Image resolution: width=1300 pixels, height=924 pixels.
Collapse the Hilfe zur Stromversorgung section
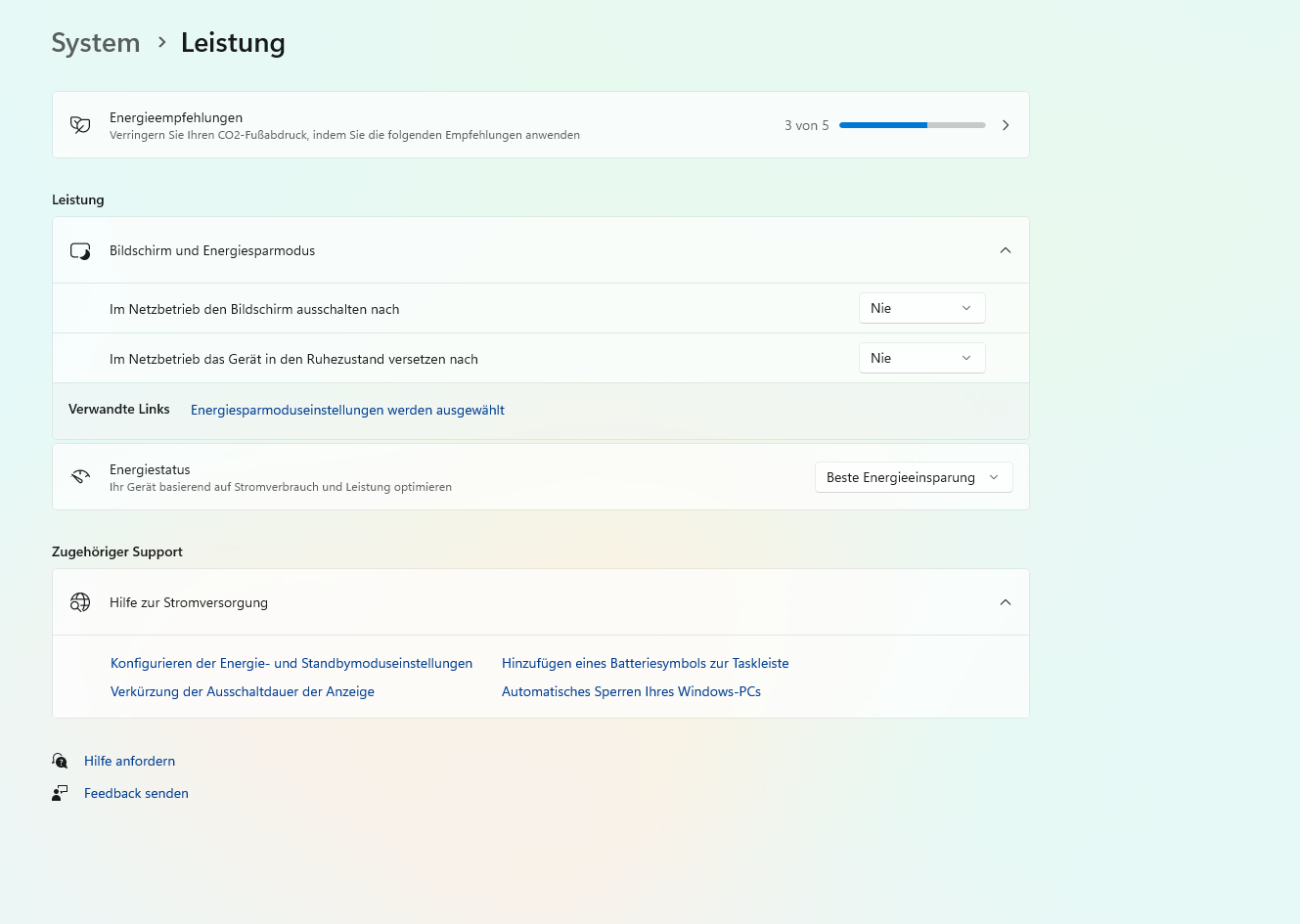coord(1006,601)
